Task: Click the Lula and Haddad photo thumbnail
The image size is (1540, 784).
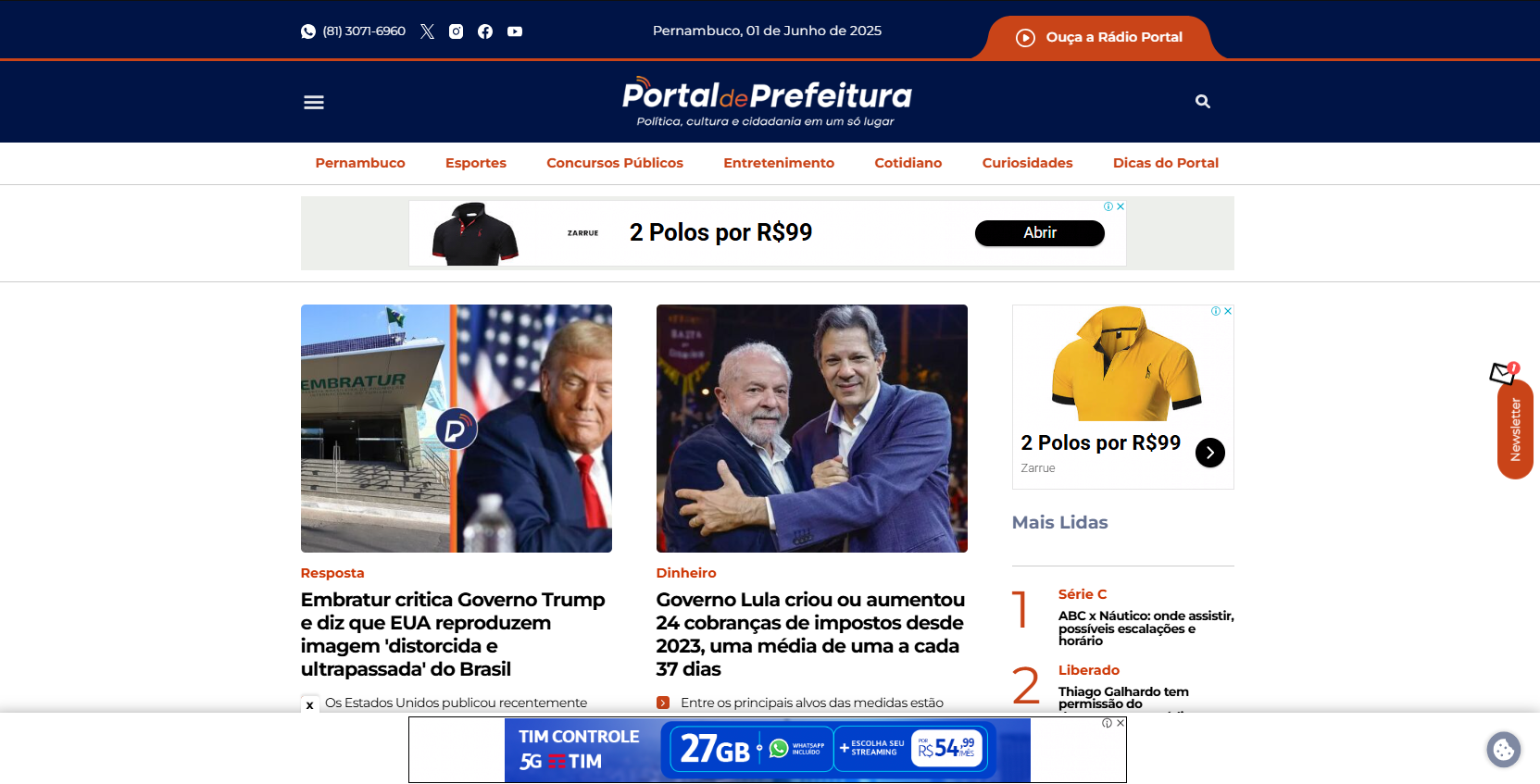Action: (812, 429)
